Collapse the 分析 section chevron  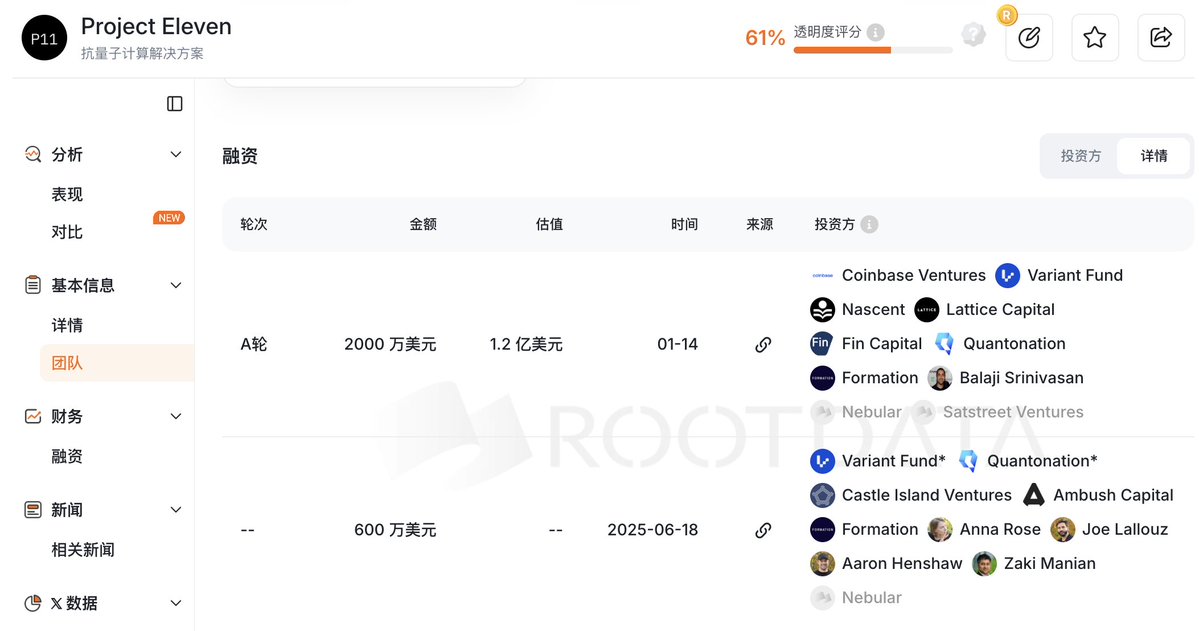[x=176, y=154]
